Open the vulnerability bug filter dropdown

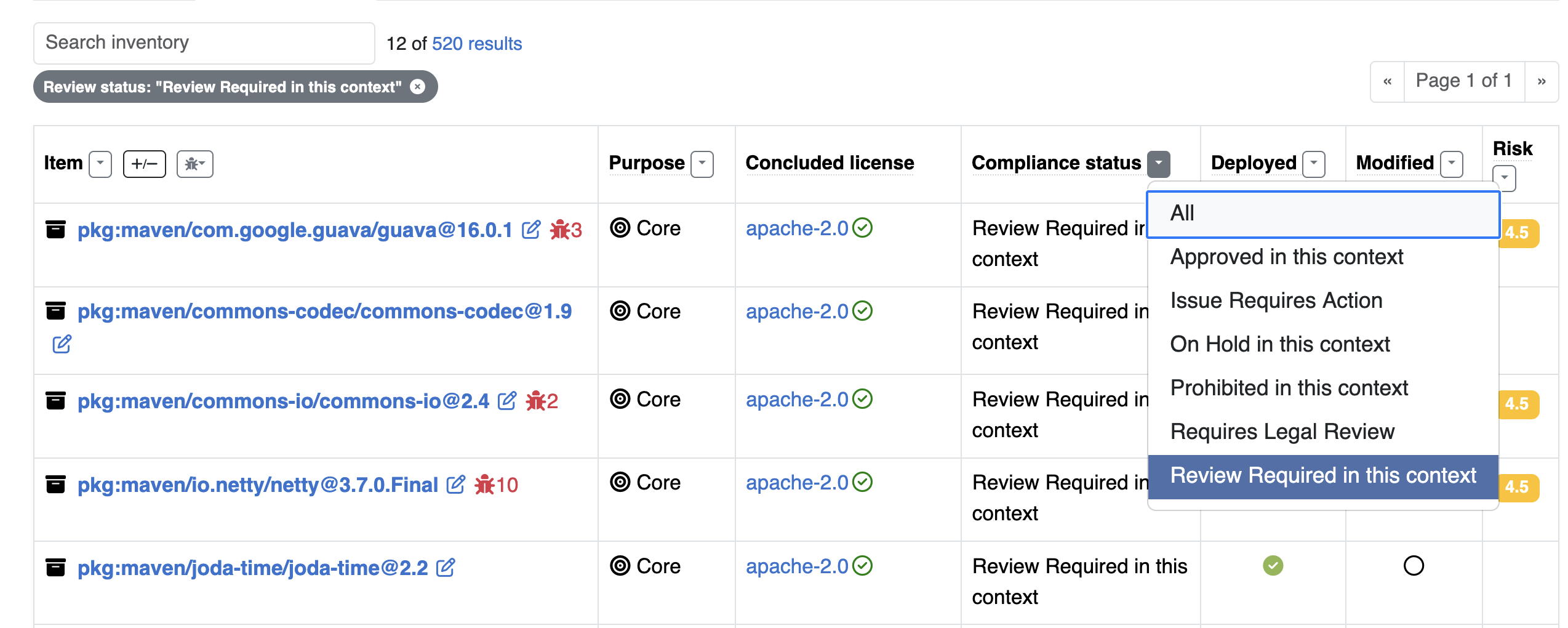click(195, 164)
